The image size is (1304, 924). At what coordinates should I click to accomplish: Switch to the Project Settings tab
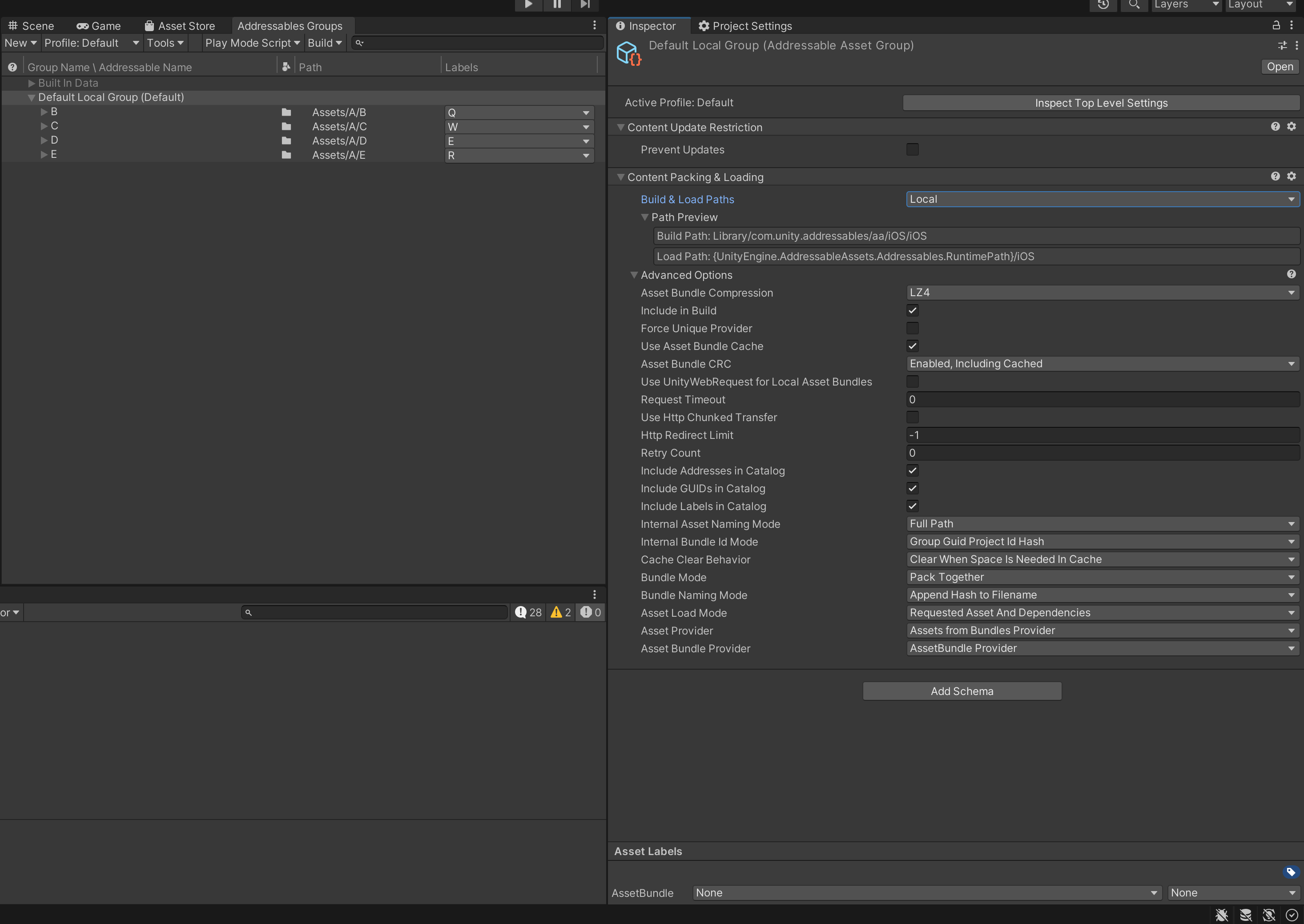click(745, 26)
